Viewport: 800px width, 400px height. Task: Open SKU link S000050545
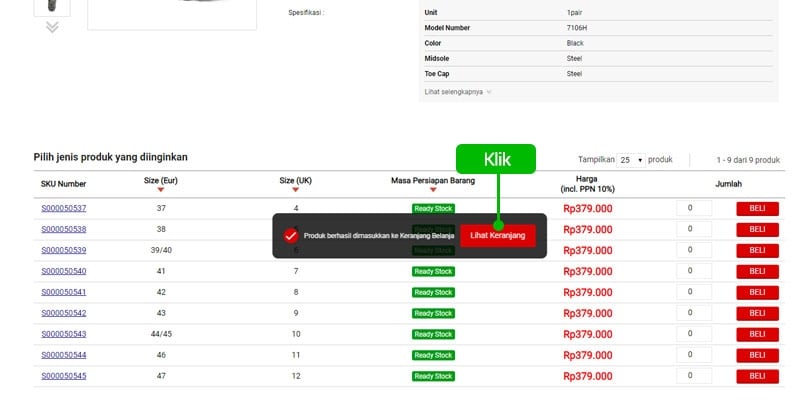coord(64,376)
